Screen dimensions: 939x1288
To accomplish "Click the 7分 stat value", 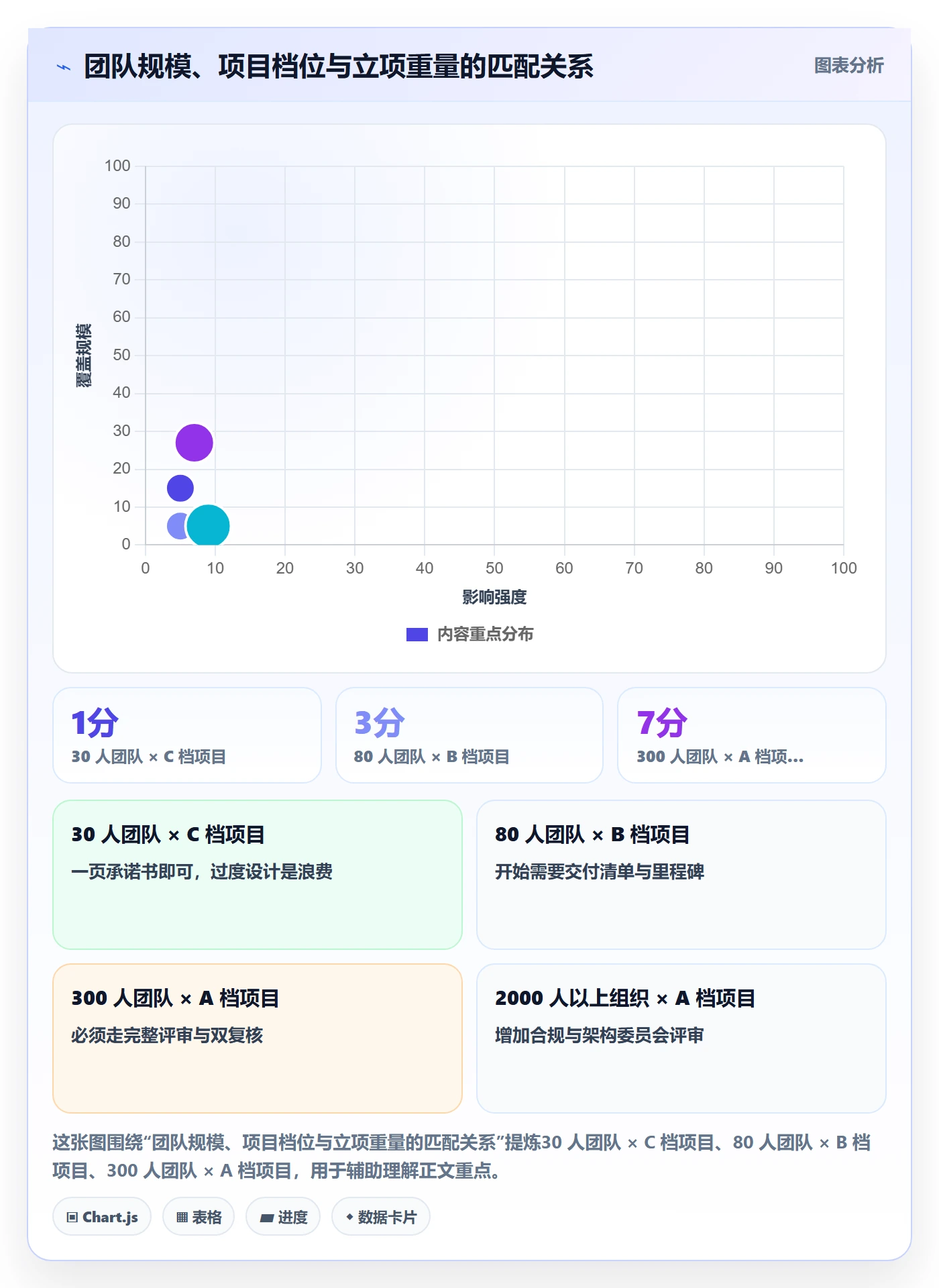I will coord(662,722).
